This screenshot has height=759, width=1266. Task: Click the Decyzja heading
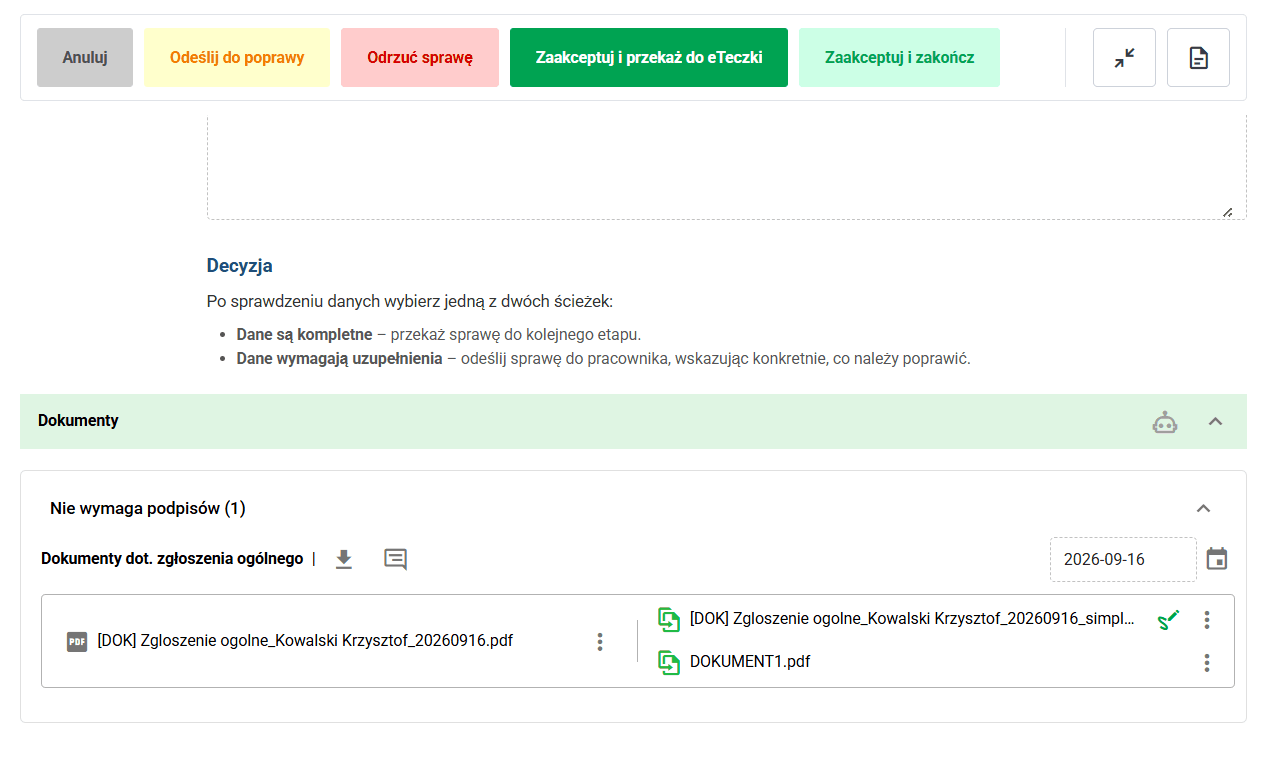click(240, 266)
